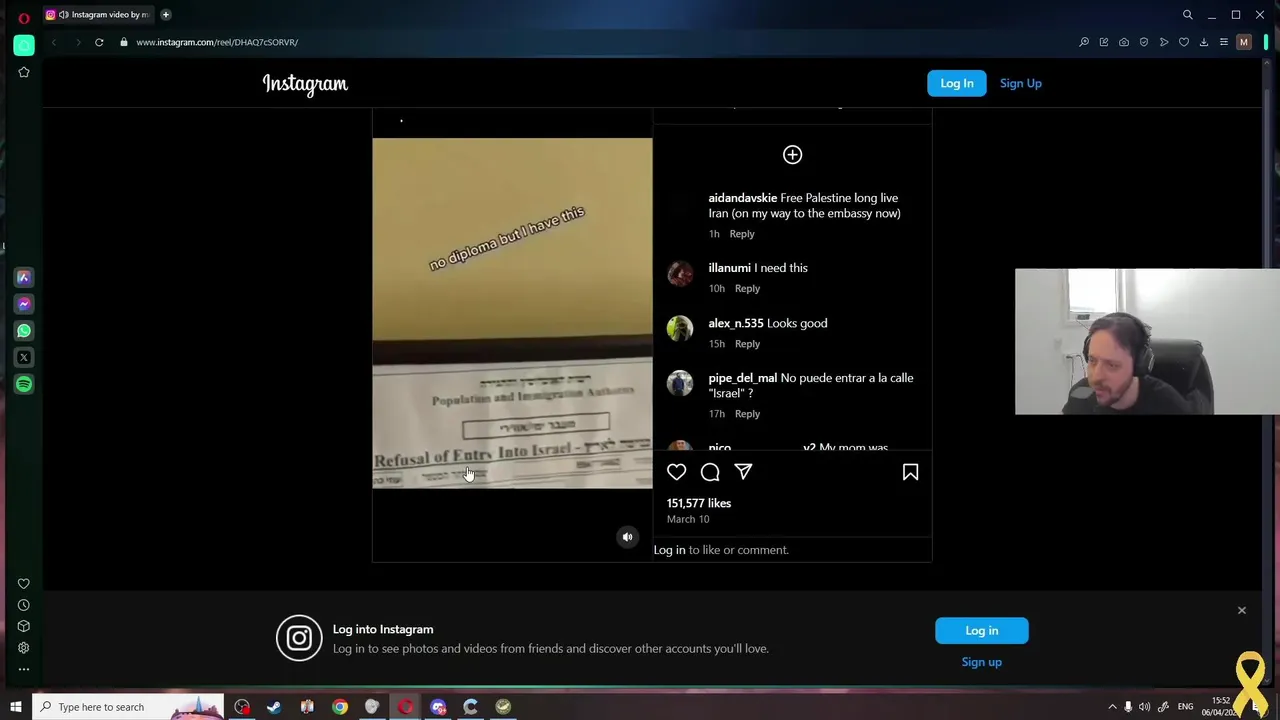Open the Opera main menu logo
The width and height of the screenshot is (1280, 720).
[x=24, y=17]
